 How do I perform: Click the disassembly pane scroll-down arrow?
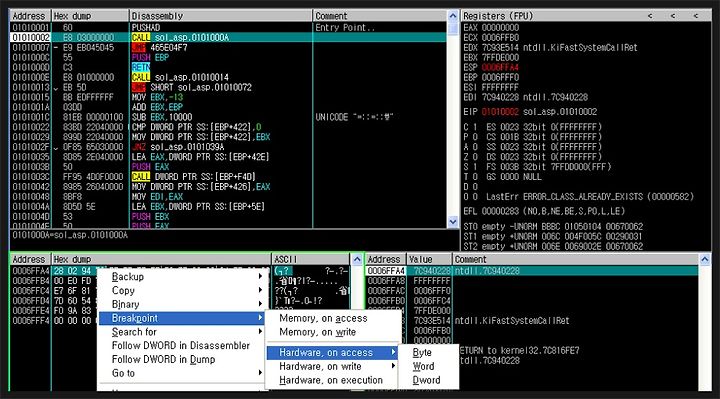coord(453,222)
